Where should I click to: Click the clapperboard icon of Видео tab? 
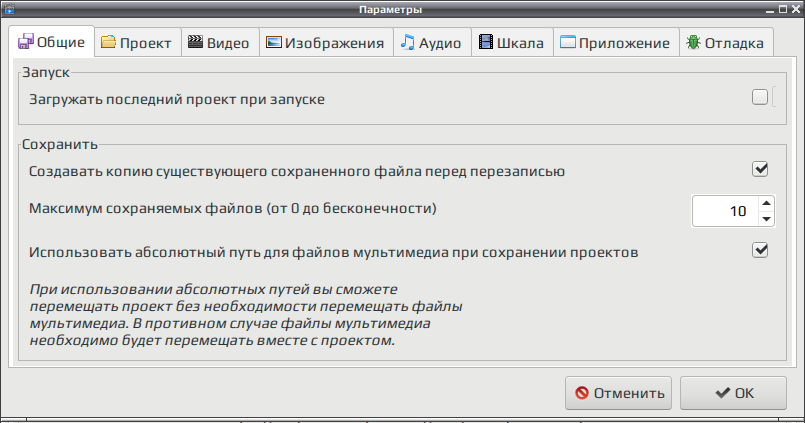point(195,42)
